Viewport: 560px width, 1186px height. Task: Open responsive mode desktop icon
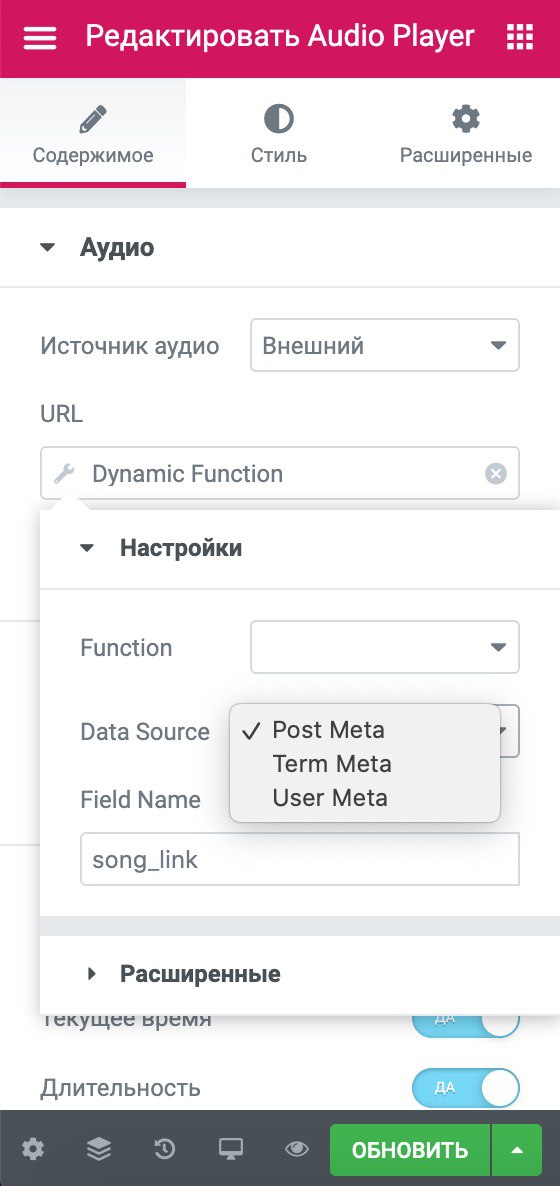point(230,1150)
